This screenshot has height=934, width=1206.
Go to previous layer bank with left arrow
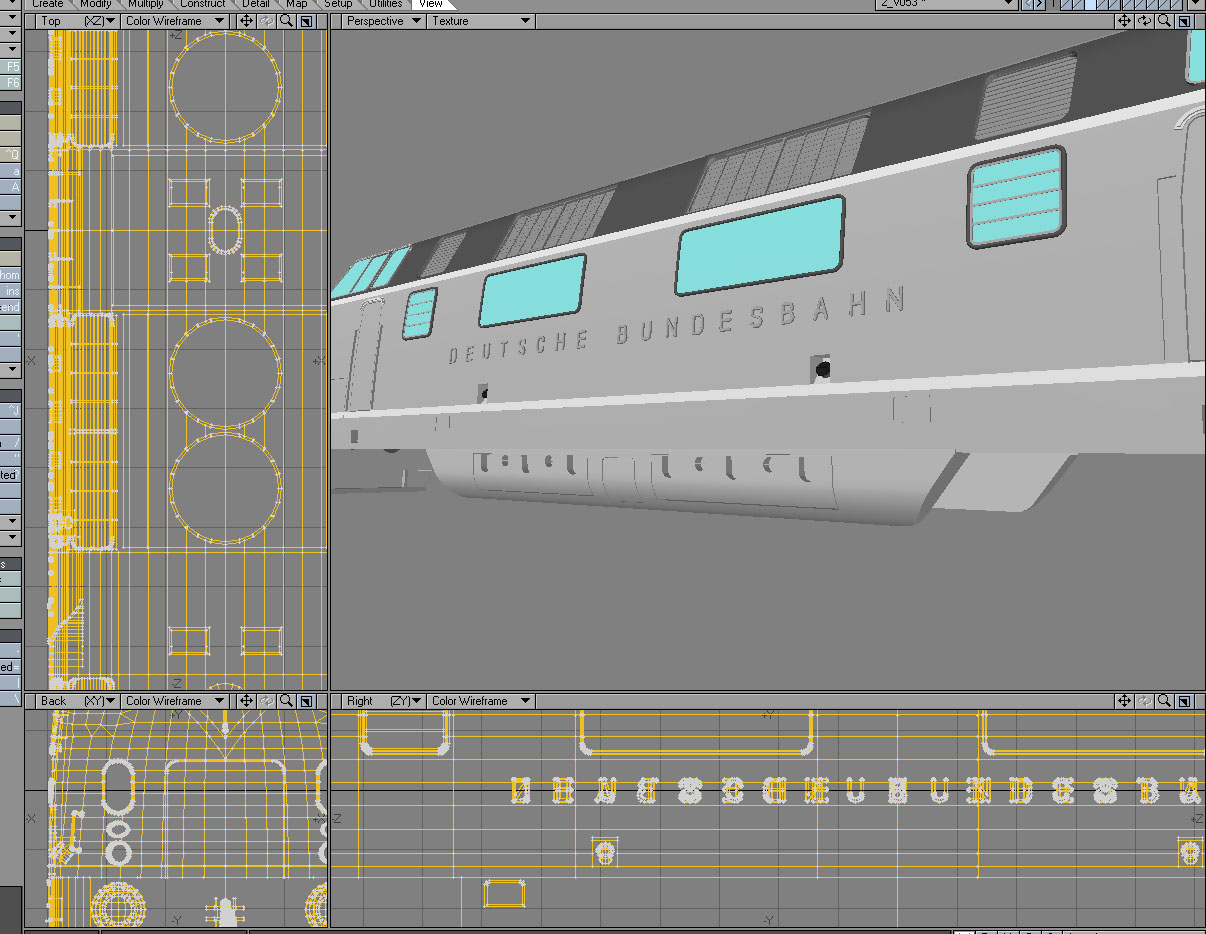pos(1028,4)
